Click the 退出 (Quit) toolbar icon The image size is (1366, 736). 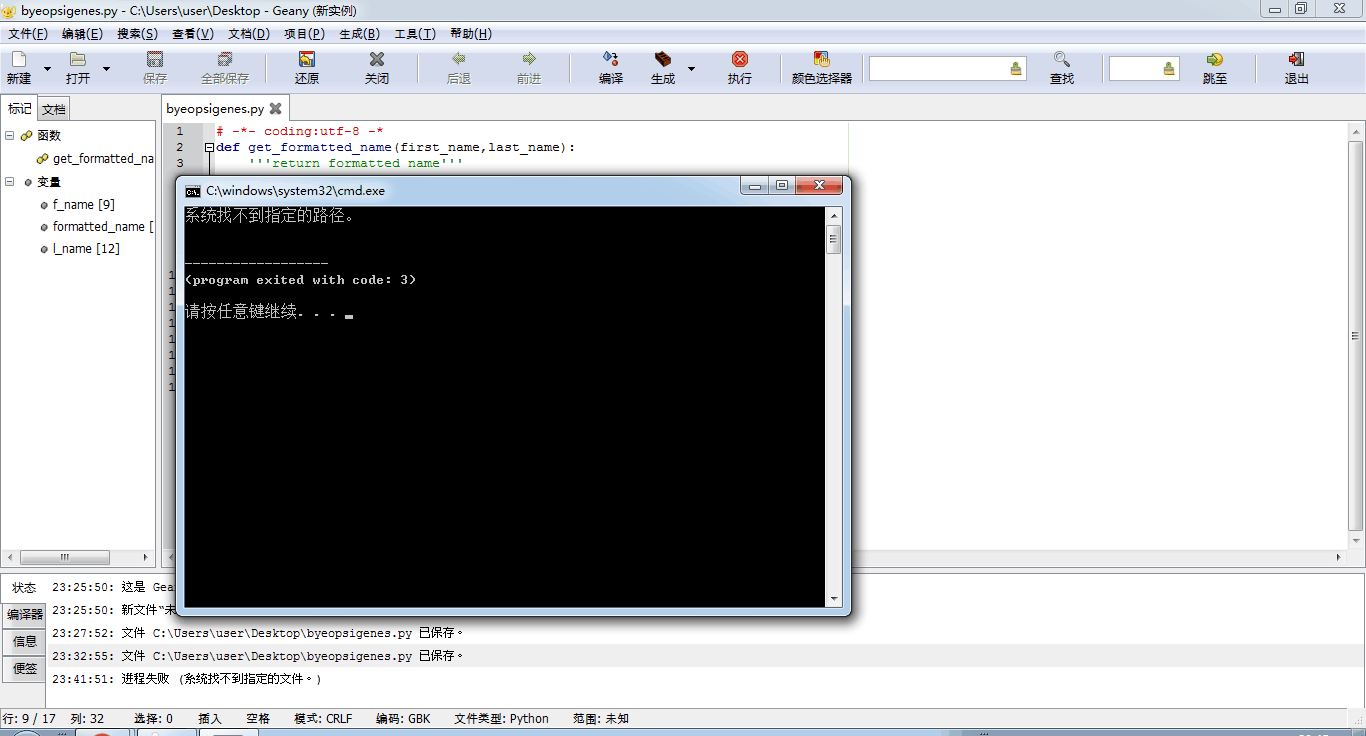[1296, 60]
